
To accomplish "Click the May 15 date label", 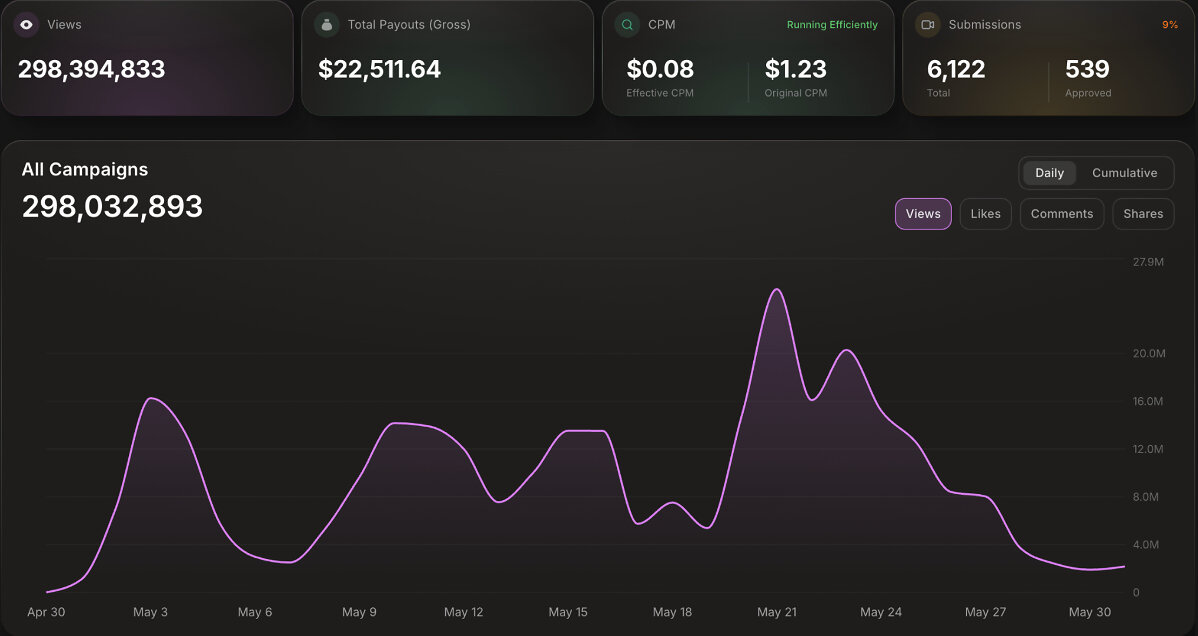I will pos(568,612).
